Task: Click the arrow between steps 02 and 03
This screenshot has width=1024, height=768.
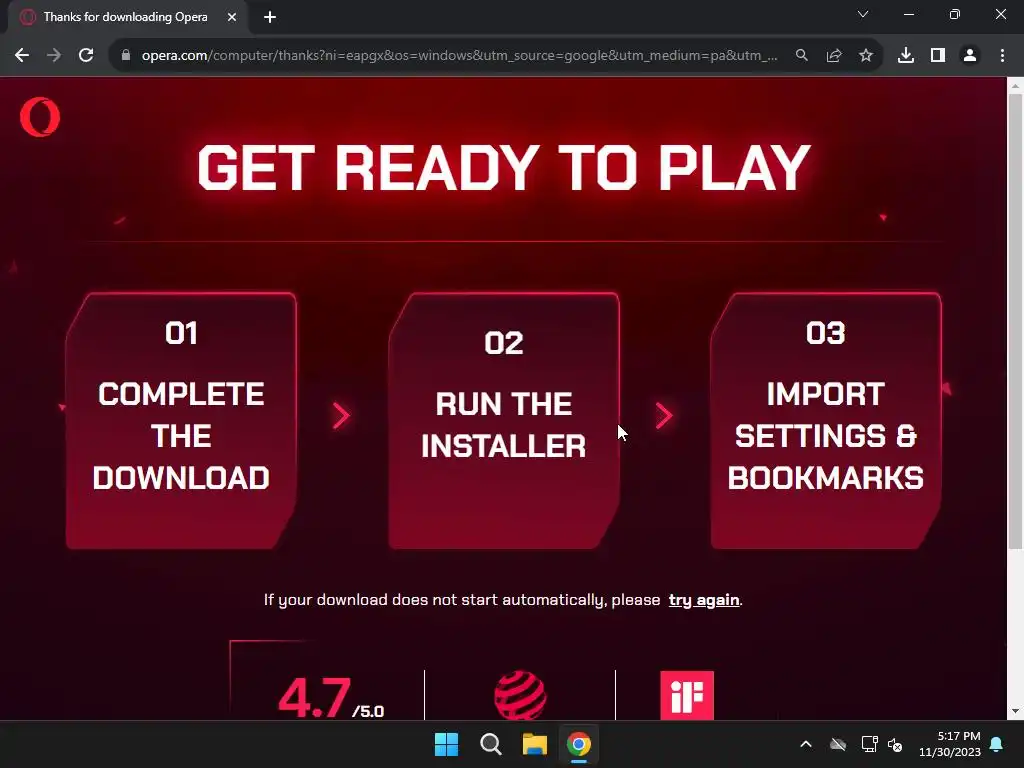Action: (x=664, y=415)
